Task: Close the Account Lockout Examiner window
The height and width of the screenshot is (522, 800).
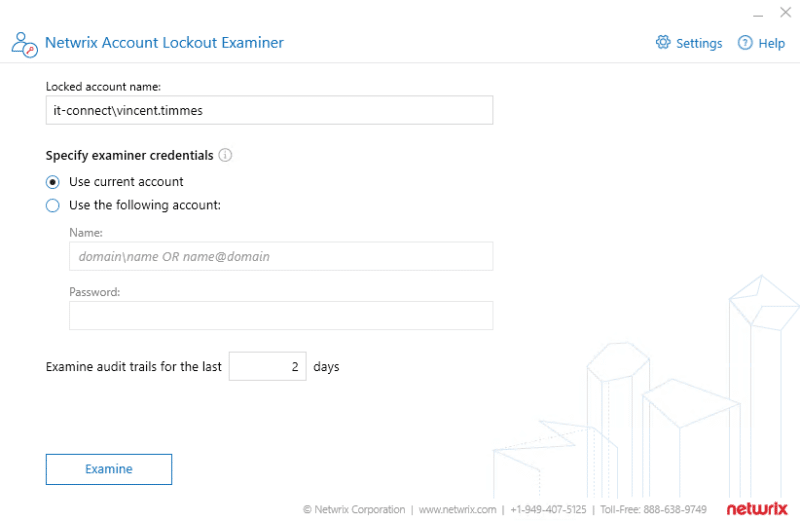Action: [785, 13]
